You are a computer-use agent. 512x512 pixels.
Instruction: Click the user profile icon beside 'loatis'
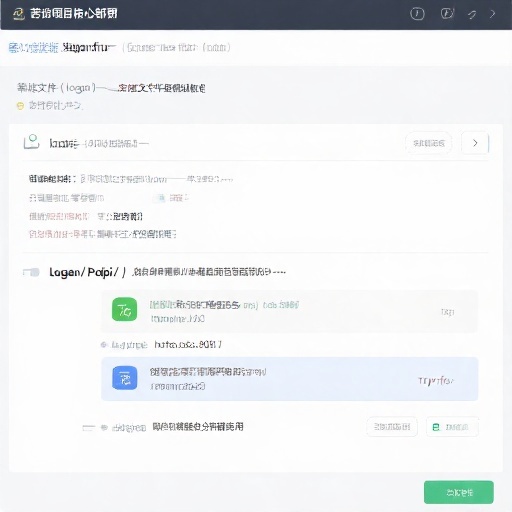coord(32,142)
